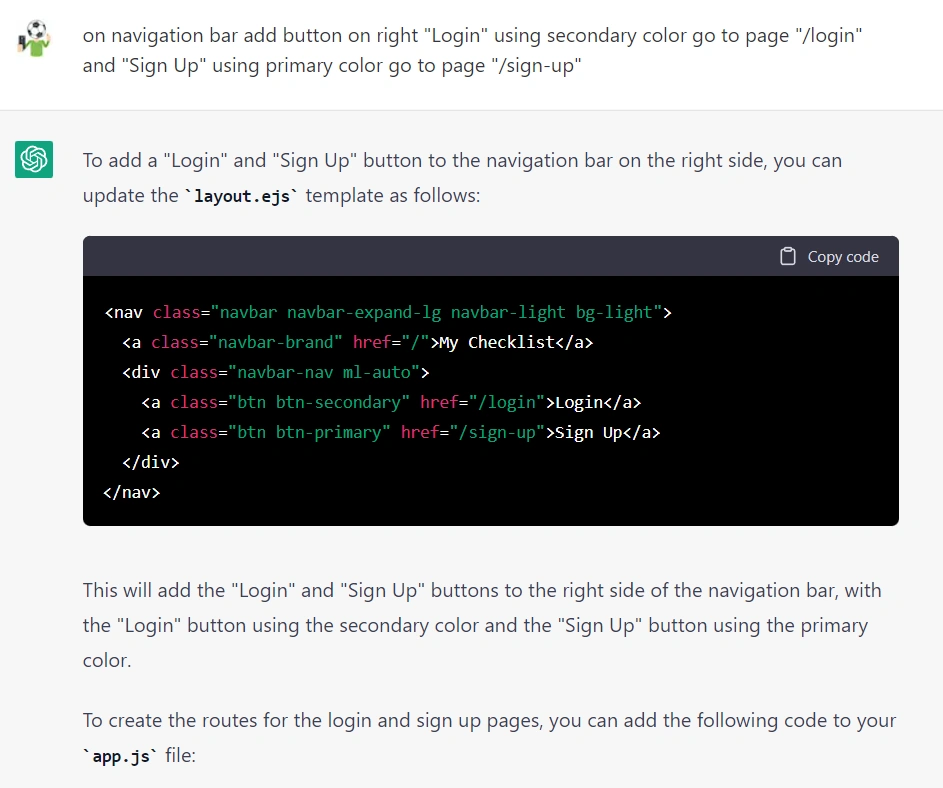
Task: Click the sentence starting 'To add a "Login"'
Action: (462, 177)
